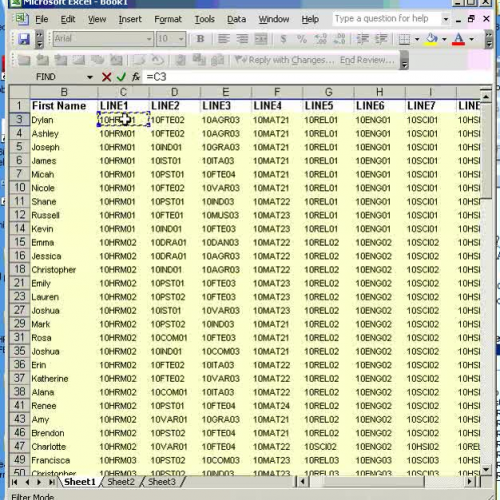Click the Save icon in the toolbar

pos(24,39)
